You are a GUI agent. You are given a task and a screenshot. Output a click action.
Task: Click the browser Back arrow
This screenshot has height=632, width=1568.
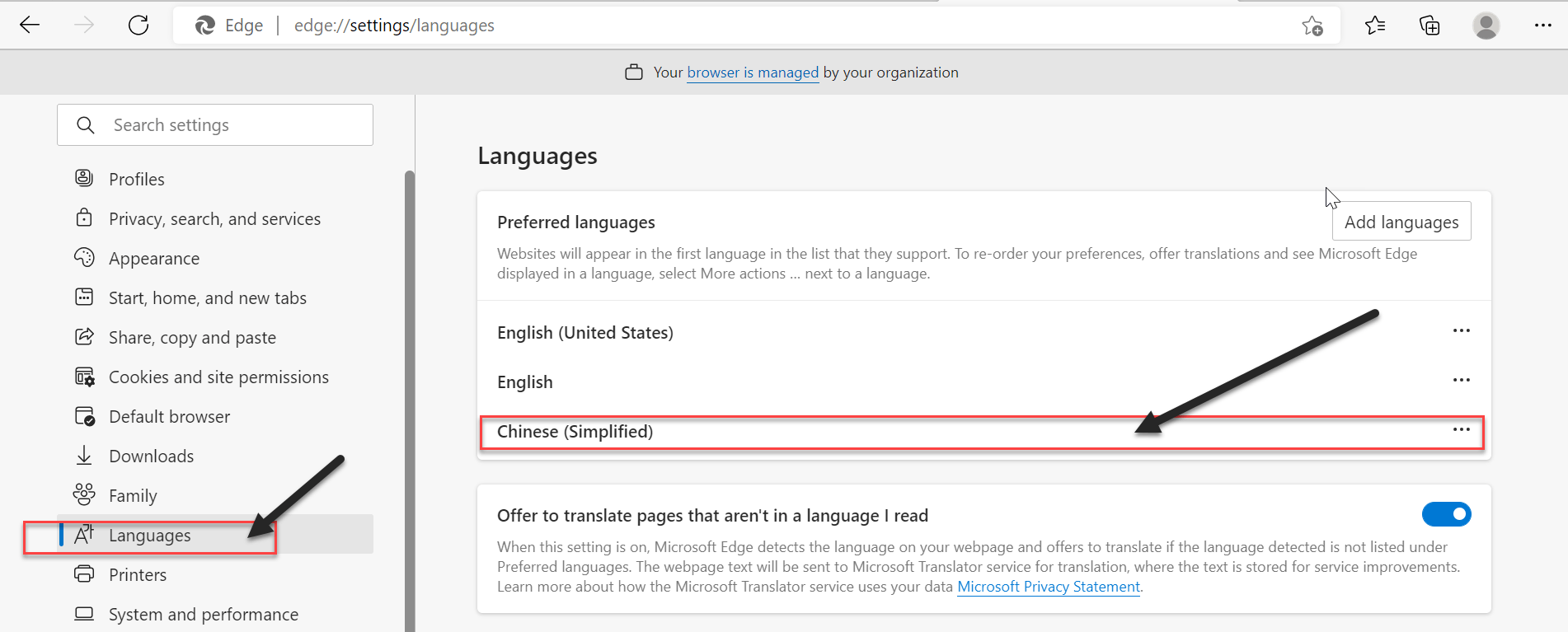30,25
